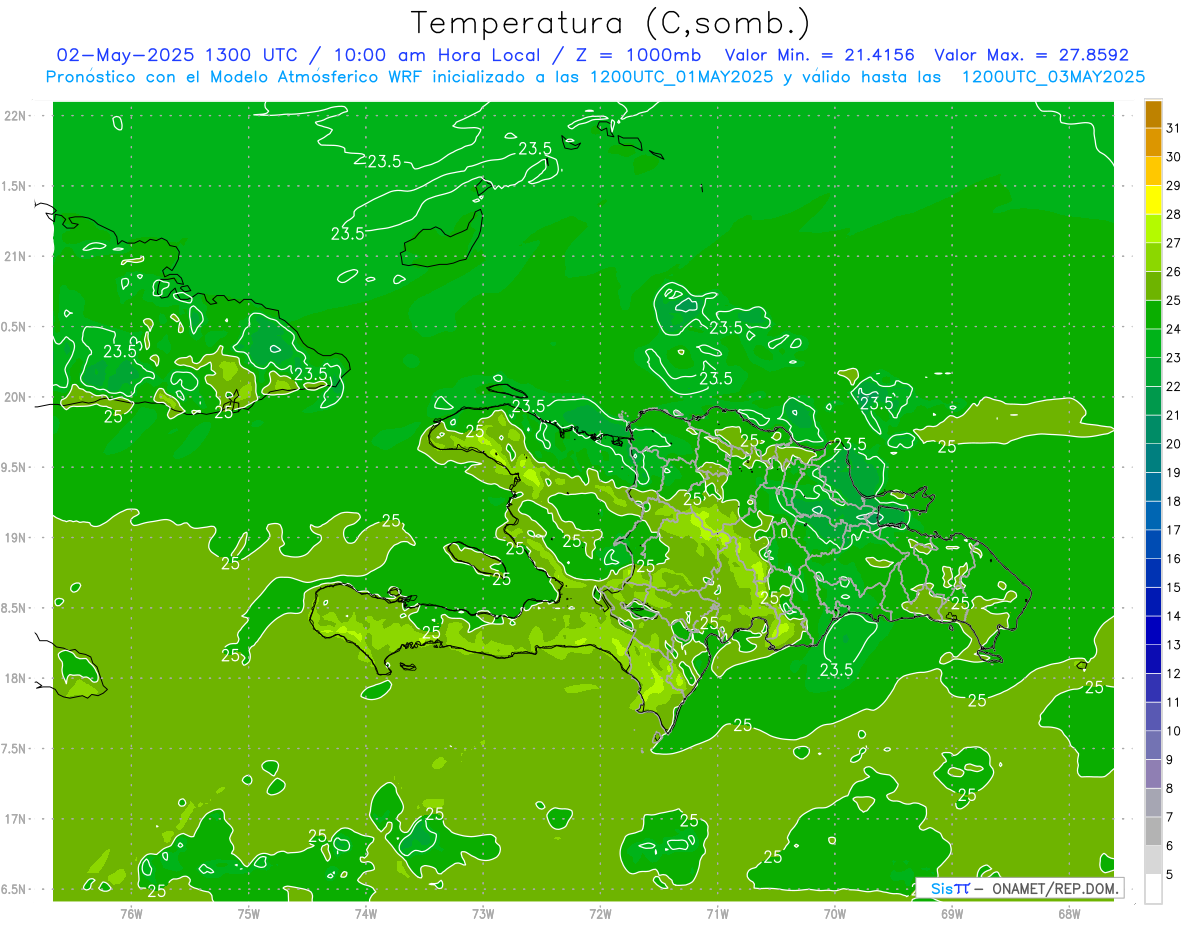The image size is (1200, 927).
Task: Click the "75W" longitude axis label
Action: point(248,913)
